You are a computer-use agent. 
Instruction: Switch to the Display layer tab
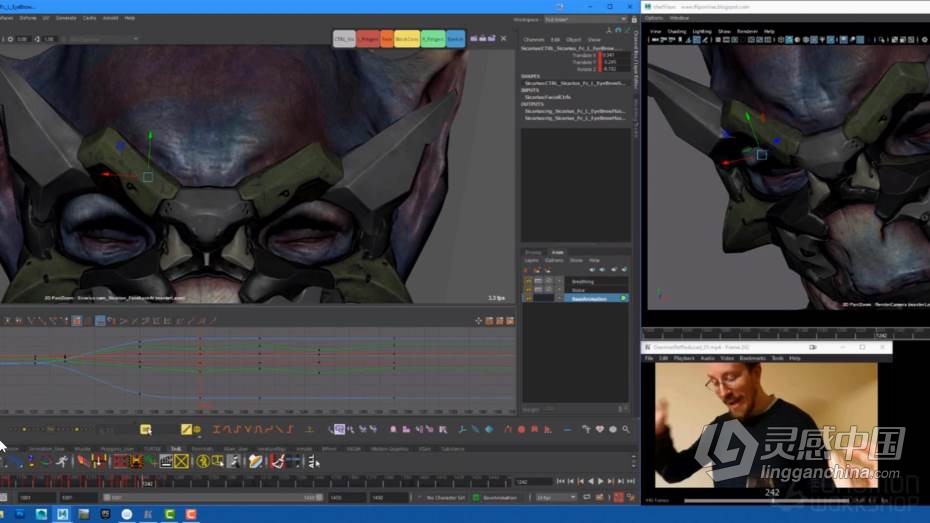click(x=533, y=252)
